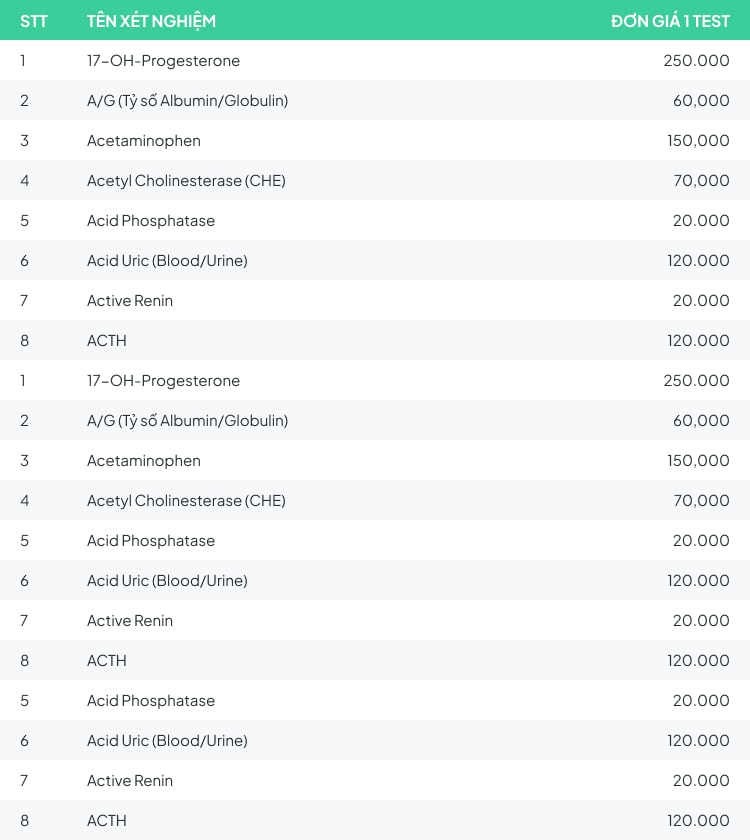Select the first Acetyl Cholinesterase (CHE) entry
This screenshot has height=840, width=750.
point(186,181)
